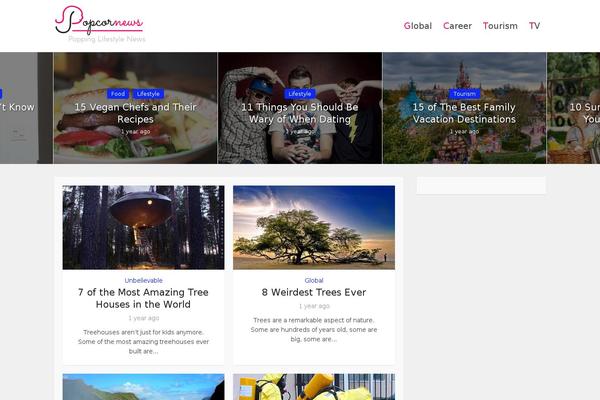The image size is (600, 400).
Task: Open the TV menu item
Action: (x=534, y=26)
